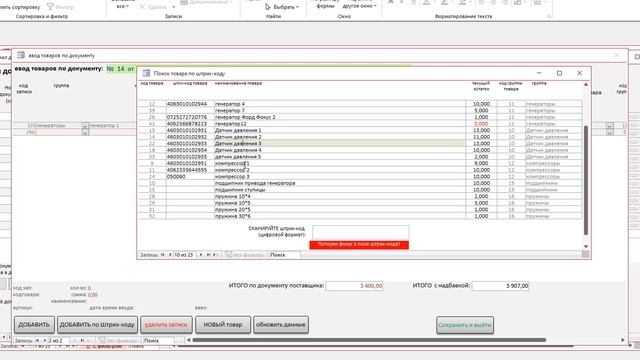Click the НОВЫЙ товар button
Viewport: 640px width, 360px height.
point(223,325)
